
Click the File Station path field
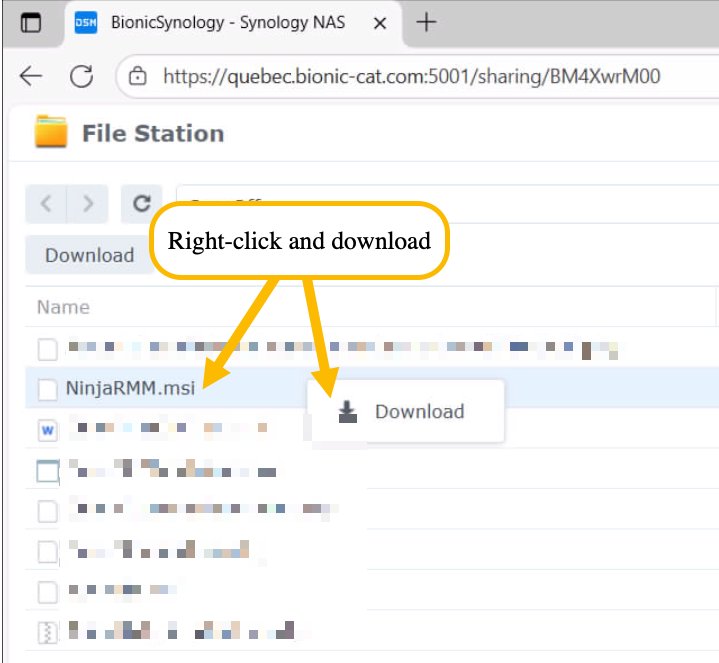[447, 204]
